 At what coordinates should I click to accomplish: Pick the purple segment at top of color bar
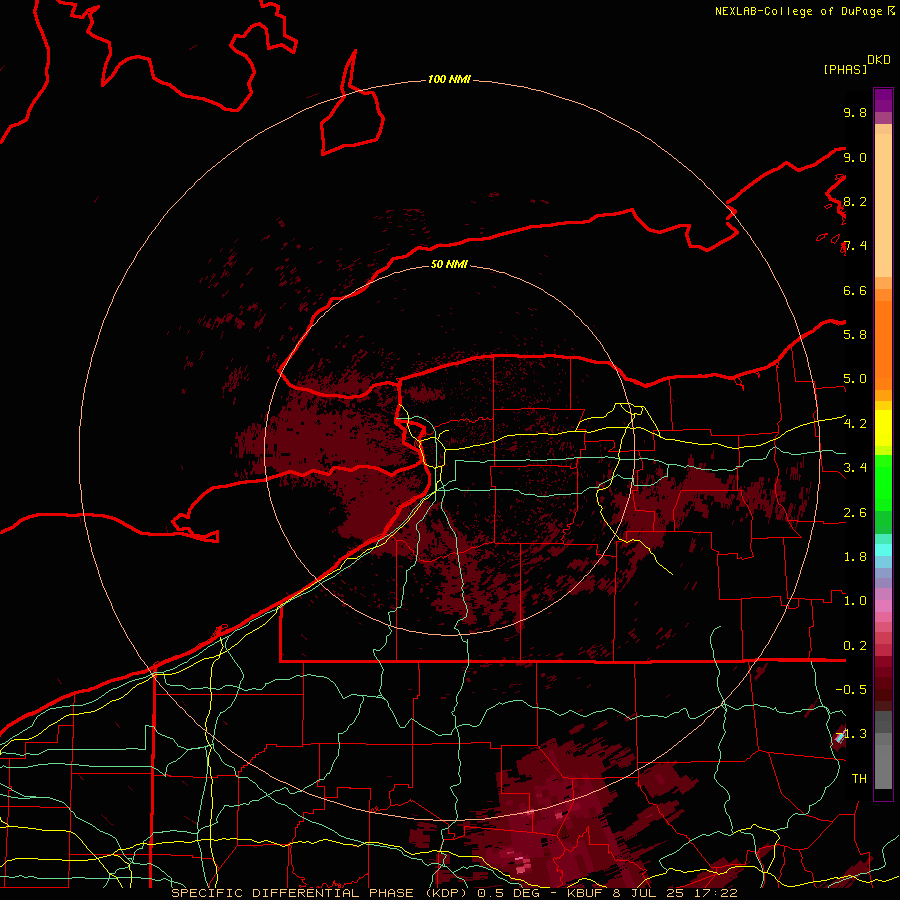[x=883, y=100]
